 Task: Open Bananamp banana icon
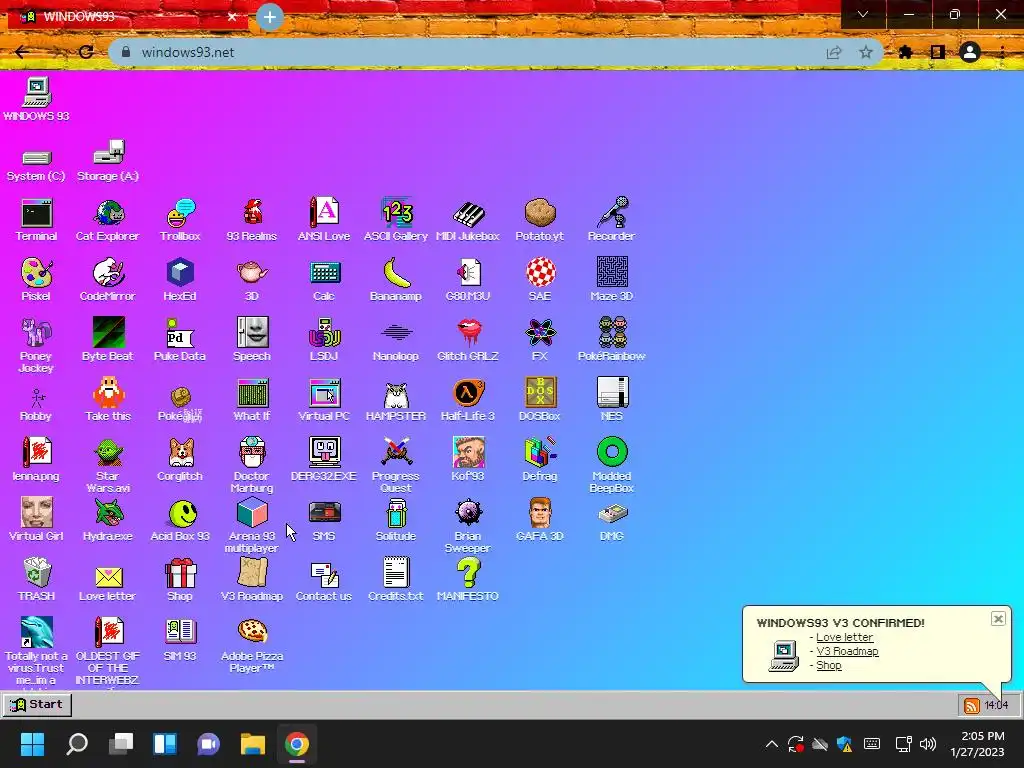click(x=396, y=280)
